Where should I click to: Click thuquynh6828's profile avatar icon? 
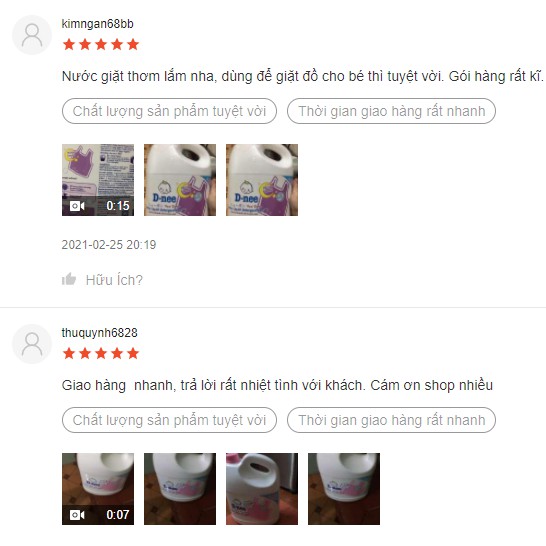[32, 344]
